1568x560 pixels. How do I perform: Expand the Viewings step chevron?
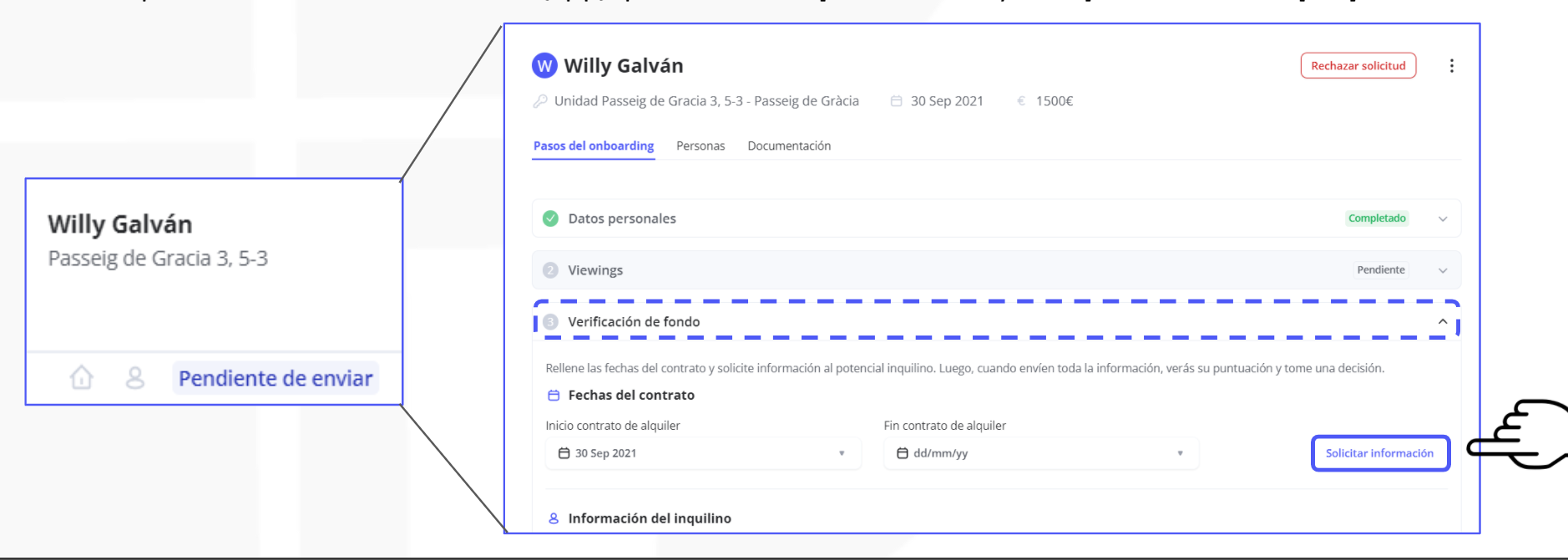[1442, 270]
